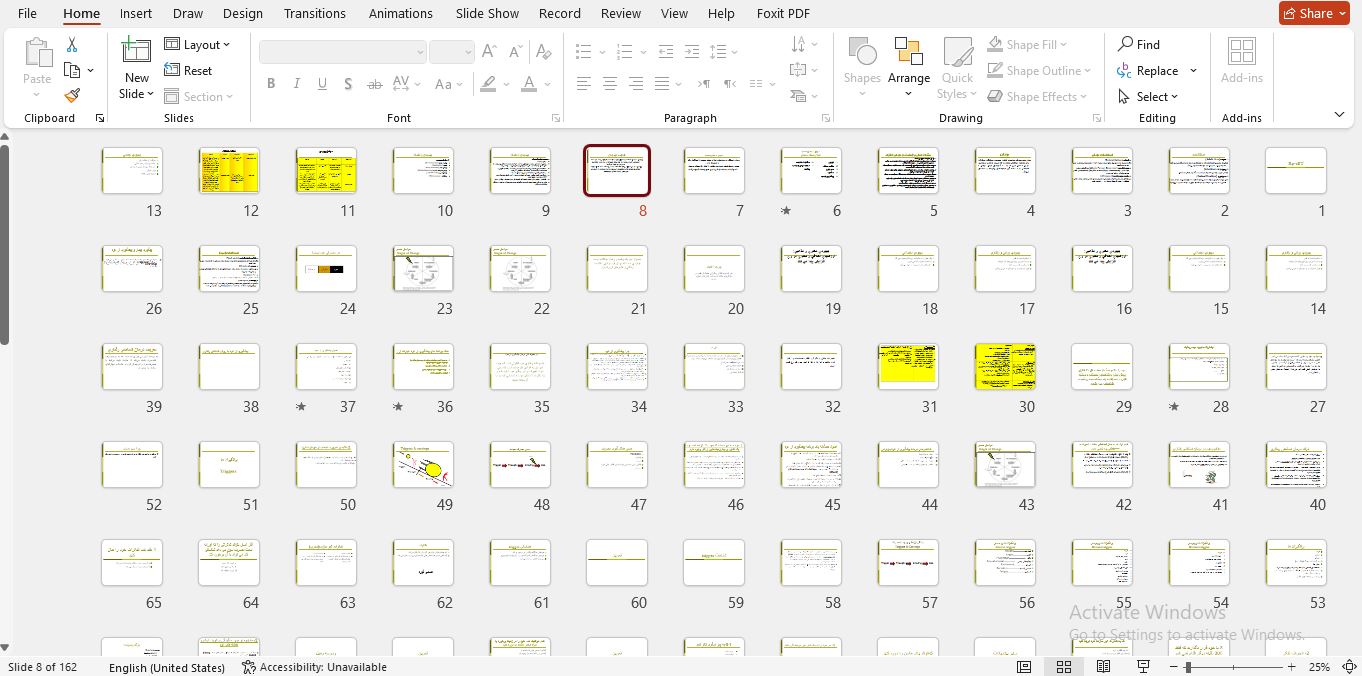Click the Zoom In plus button

pyautogui.click(x=1291, y=667)
